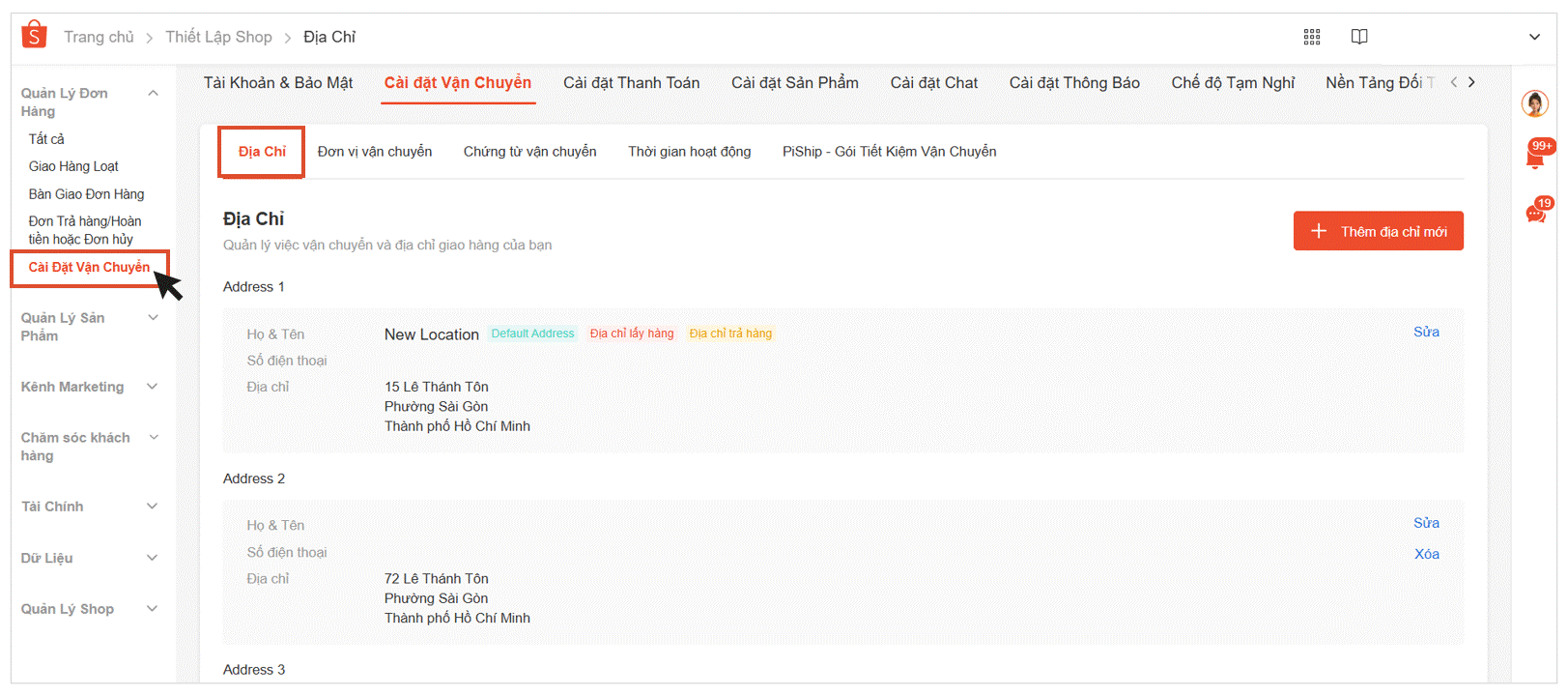Expand the Kênh Marketing sidebar section
Image resolution: width=1568 pixels, height=696 pixels.
tap(153, 387)
